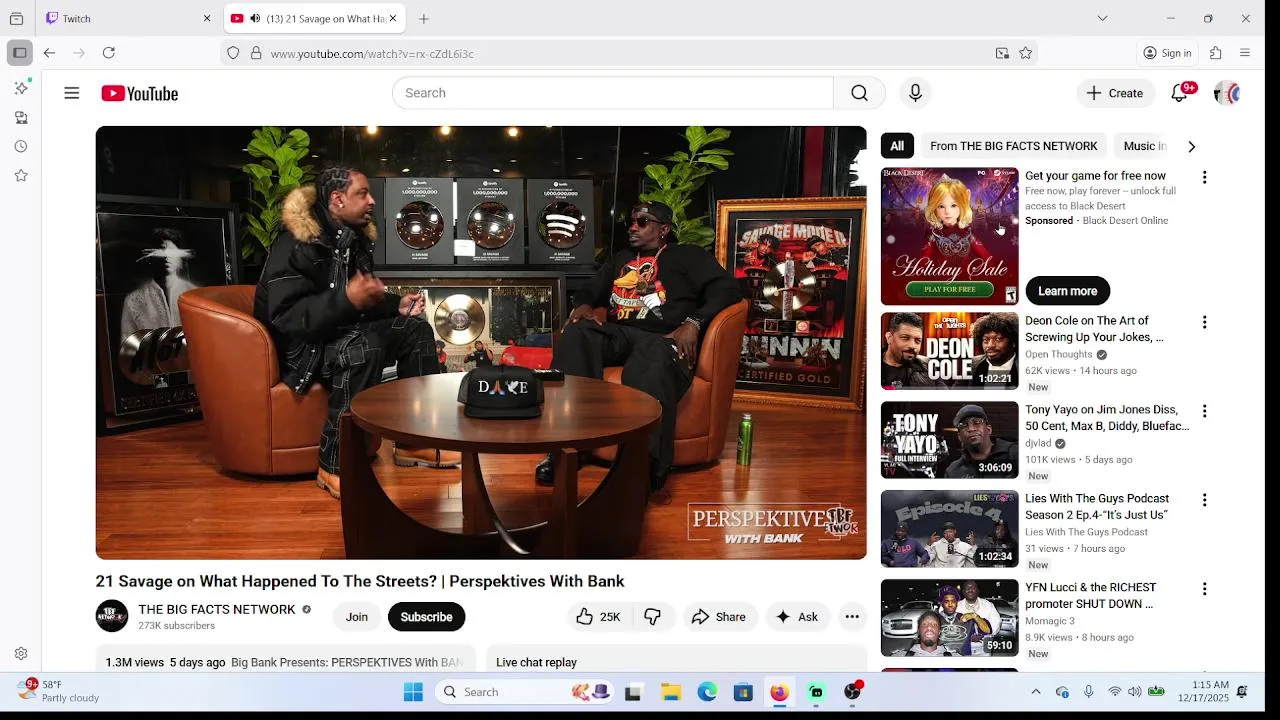Open more actions ellipsis under video
The height and width of the screenshot is (720, 1280).
pos(852,617)
